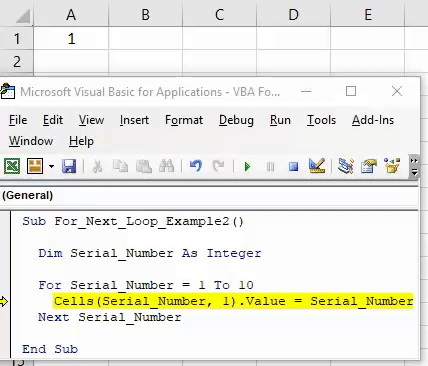Click the Reset stop square icon

coord(293,166)
